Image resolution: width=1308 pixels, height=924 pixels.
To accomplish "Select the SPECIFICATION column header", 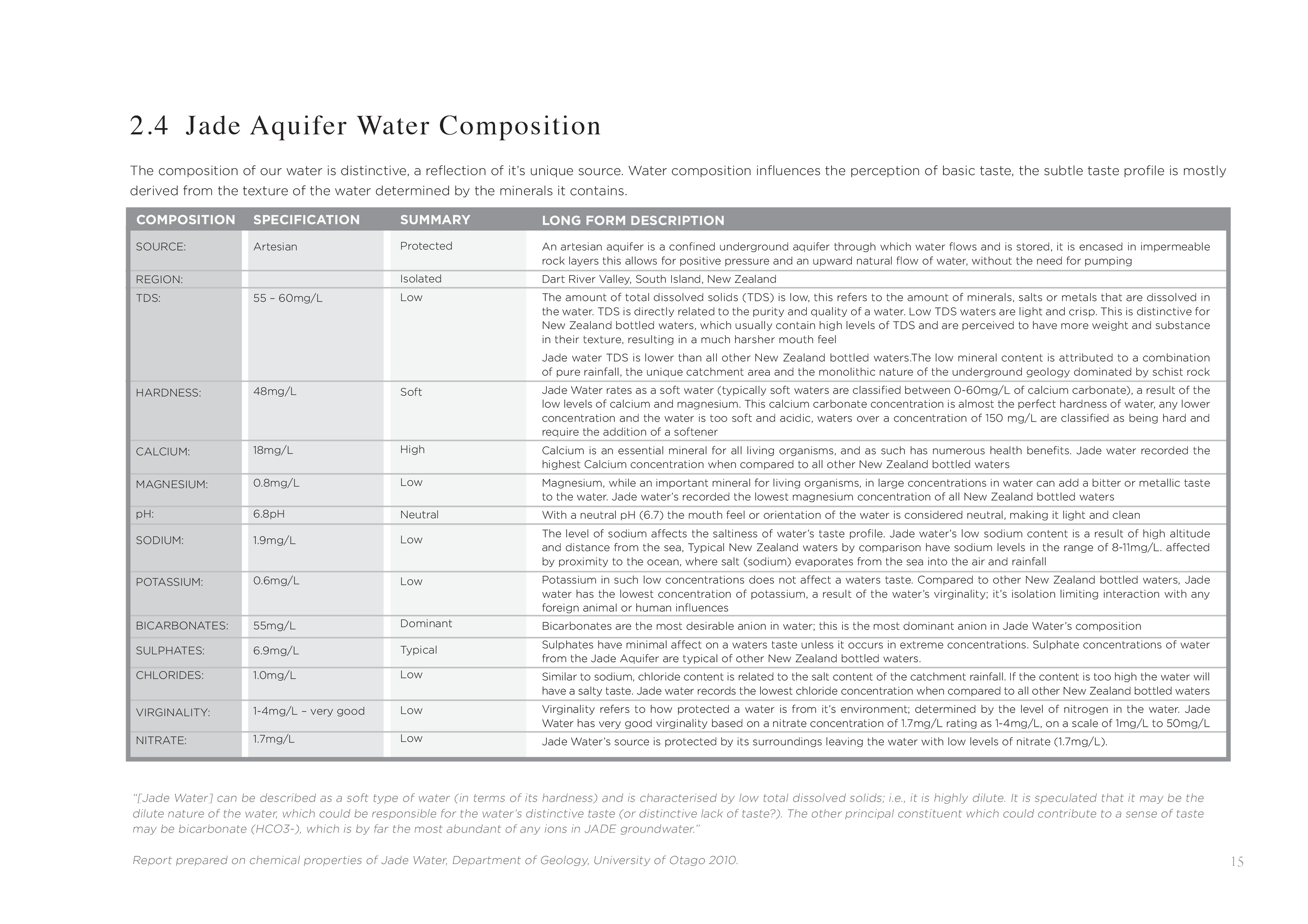I will tap(307, 220).
